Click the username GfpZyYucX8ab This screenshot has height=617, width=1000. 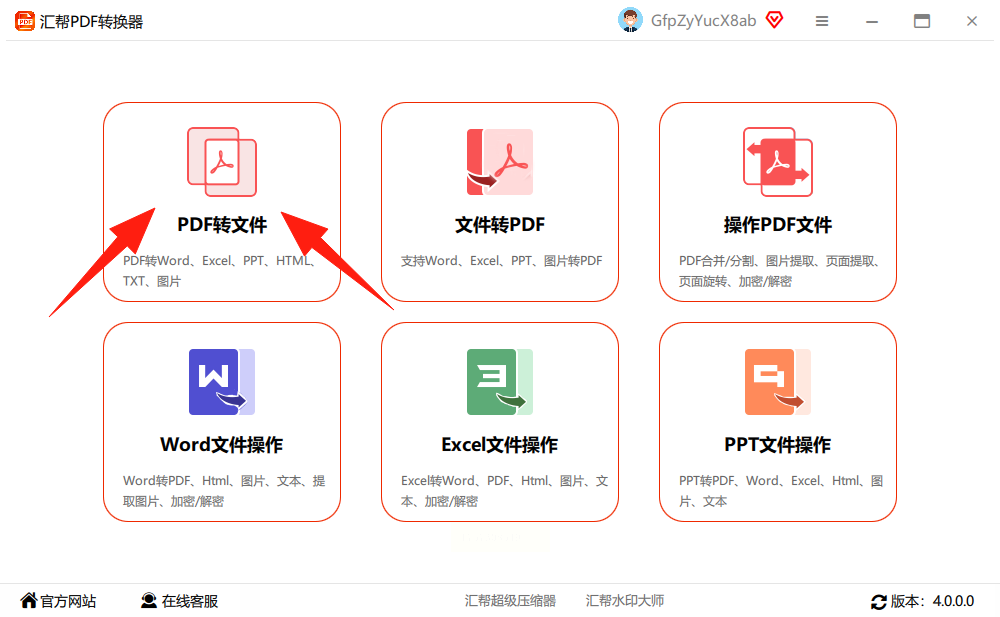pyautogui.click(x=703, y=21)
